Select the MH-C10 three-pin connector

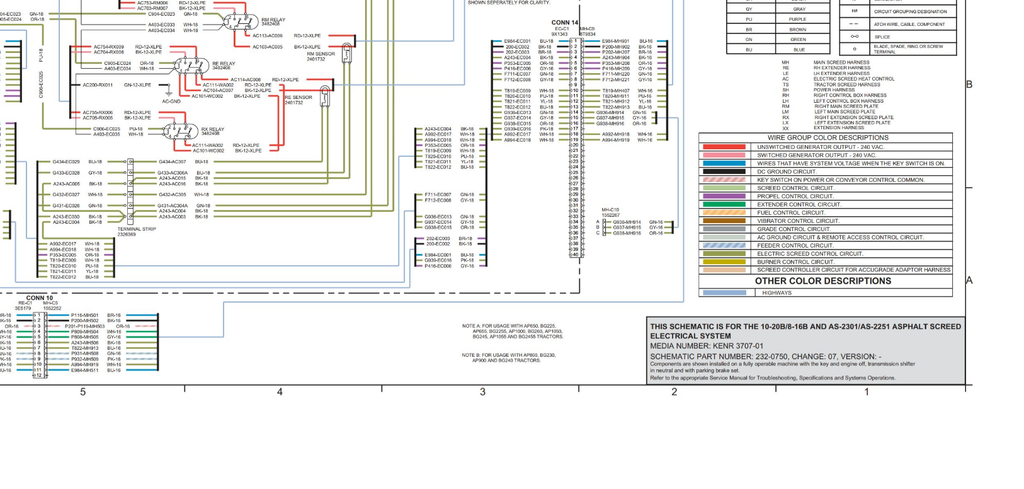(x=603, y=227)
